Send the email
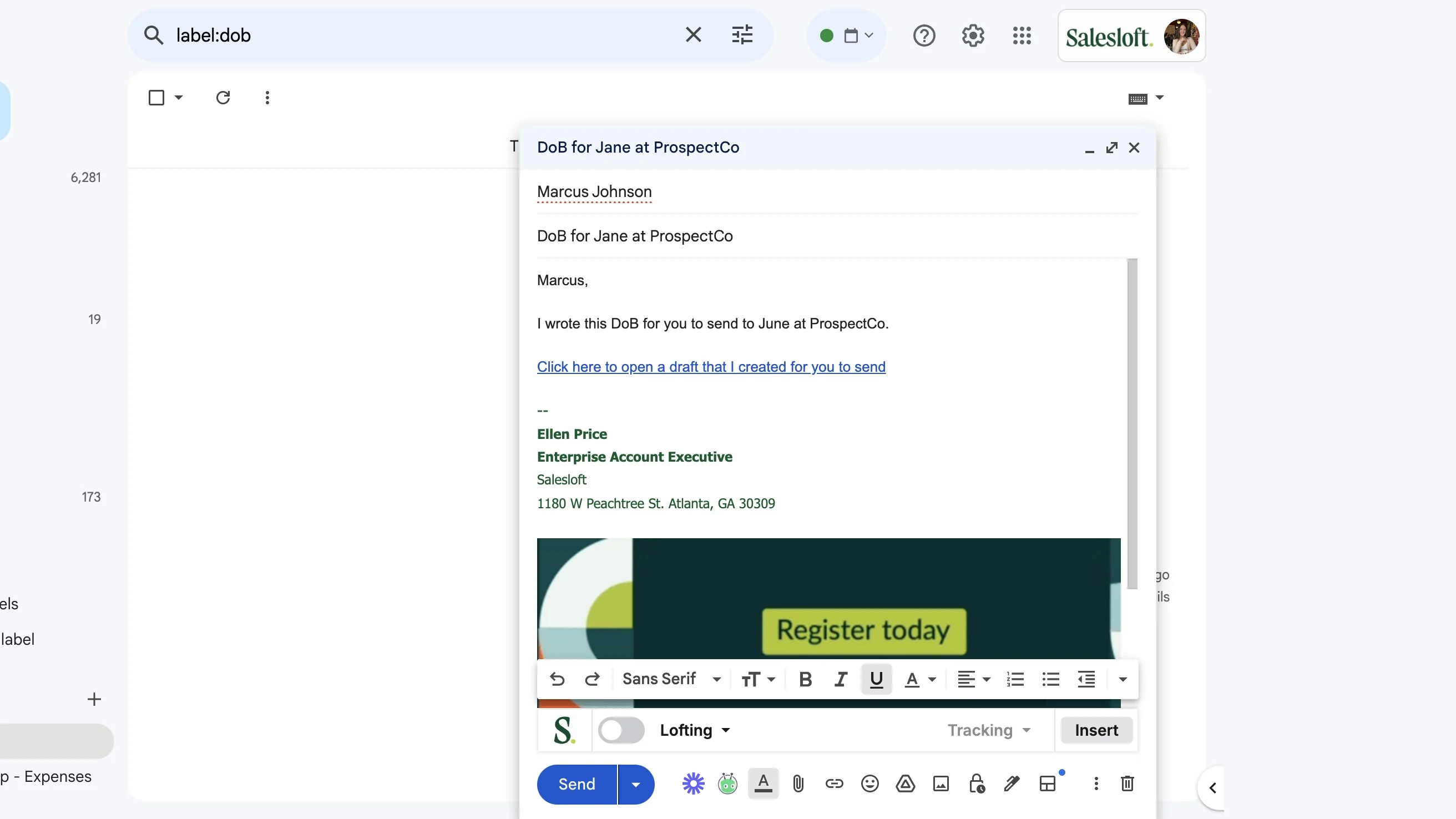This screenshot has height=819, width=1456. click(x=577, y=784)
